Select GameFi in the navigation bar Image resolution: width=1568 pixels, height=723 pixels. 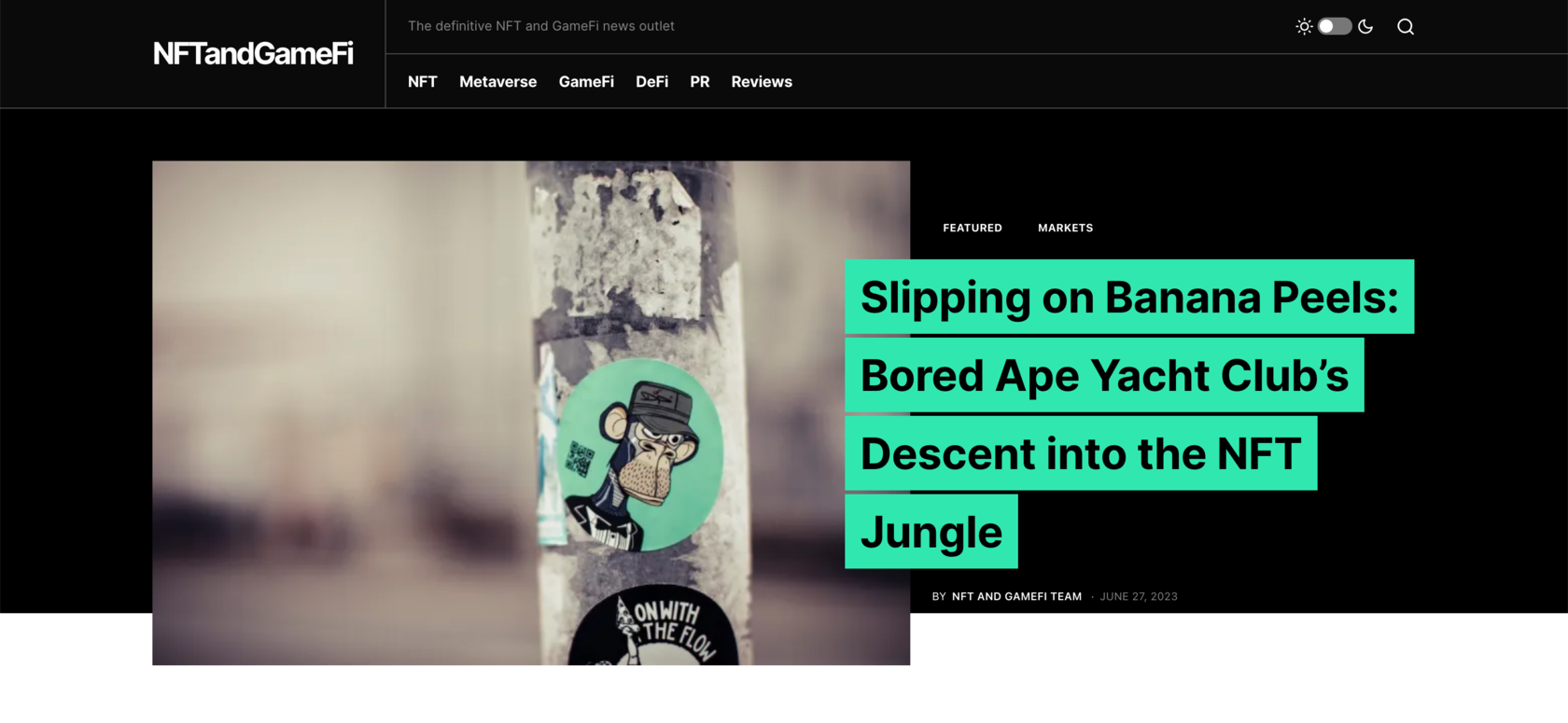(586, 82)
